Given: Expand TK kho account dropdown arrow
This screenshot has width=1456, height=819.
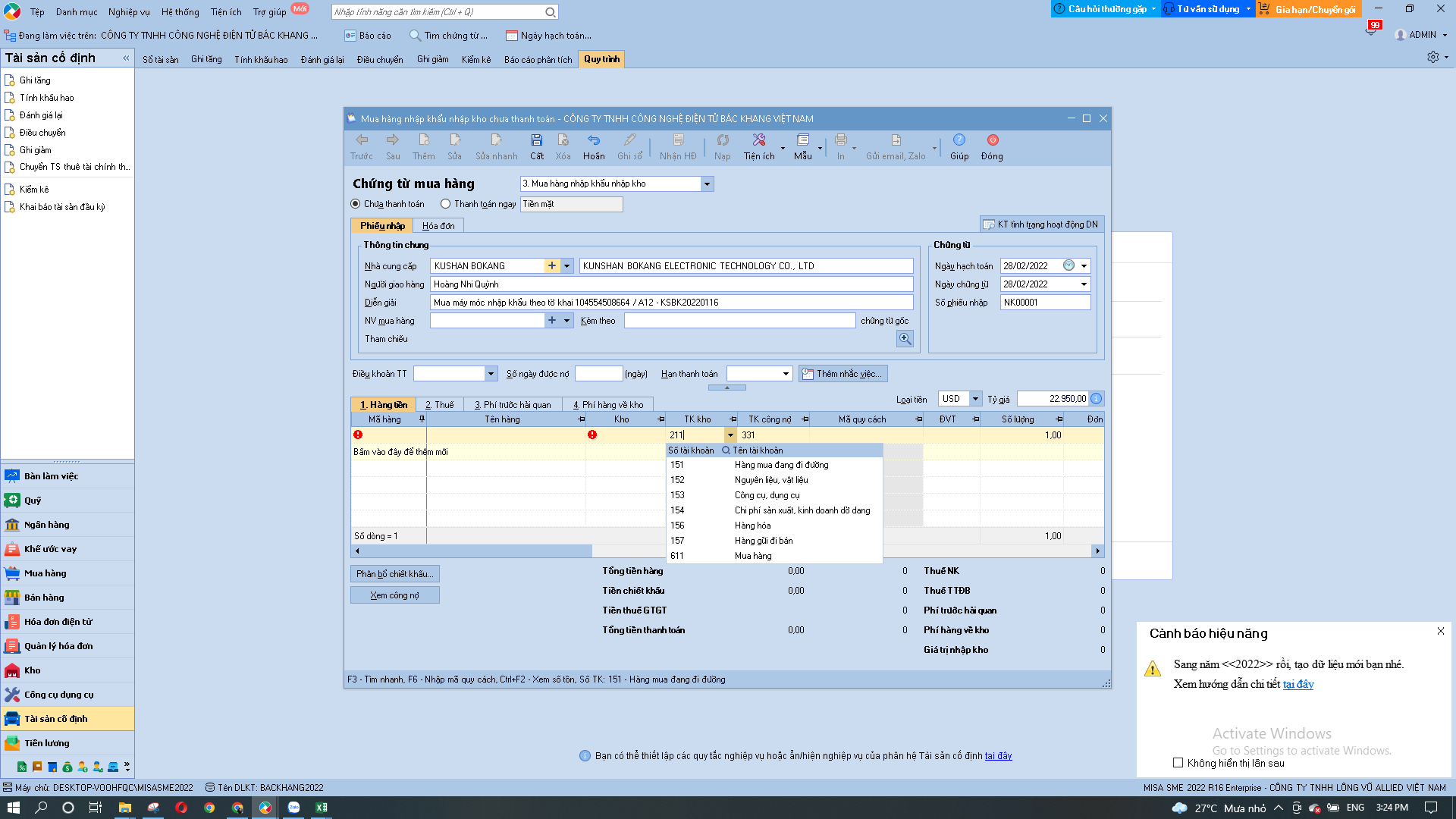Looking at the screenshot, I should [730, 435].
